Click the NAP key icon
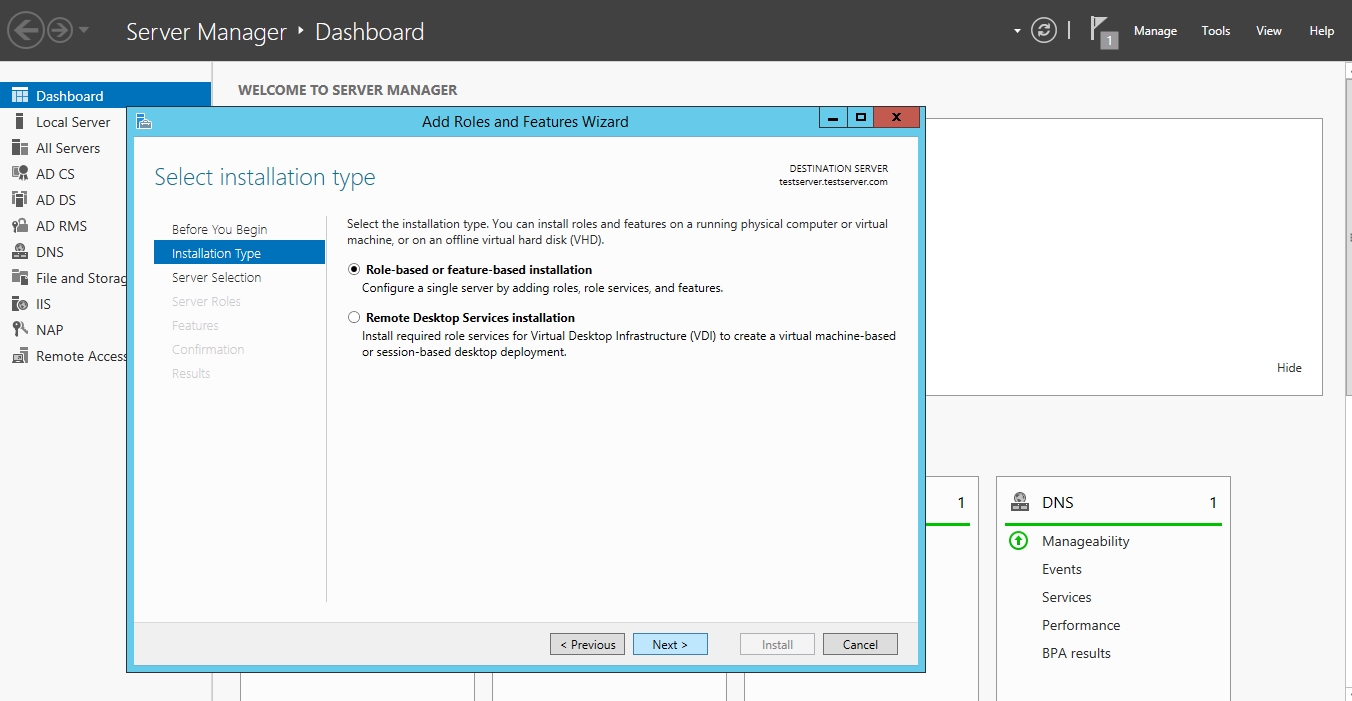 click(x=19, y=330)
